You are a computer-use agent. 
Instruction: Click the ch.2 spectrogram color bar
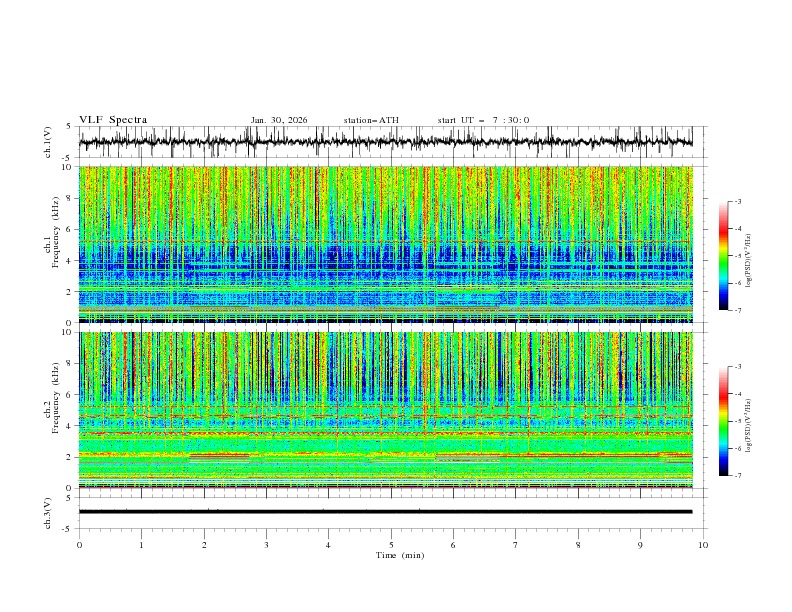coord(723,421)
